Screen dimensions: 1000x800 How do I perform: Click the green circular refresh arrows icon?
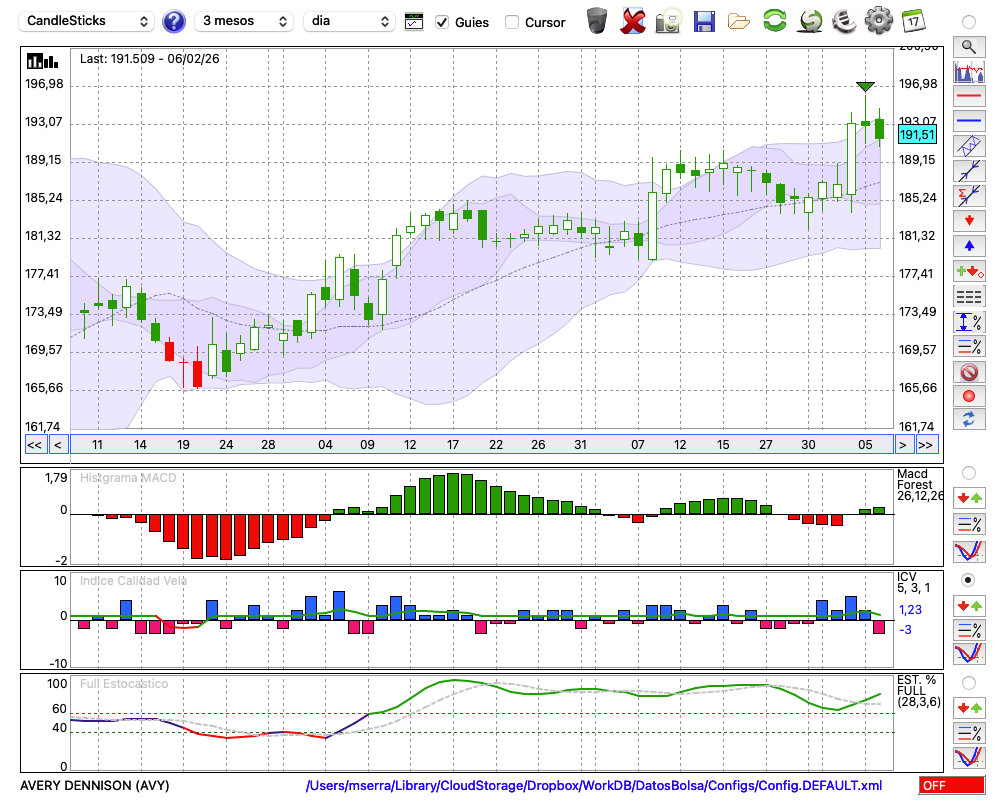(774, 20)
